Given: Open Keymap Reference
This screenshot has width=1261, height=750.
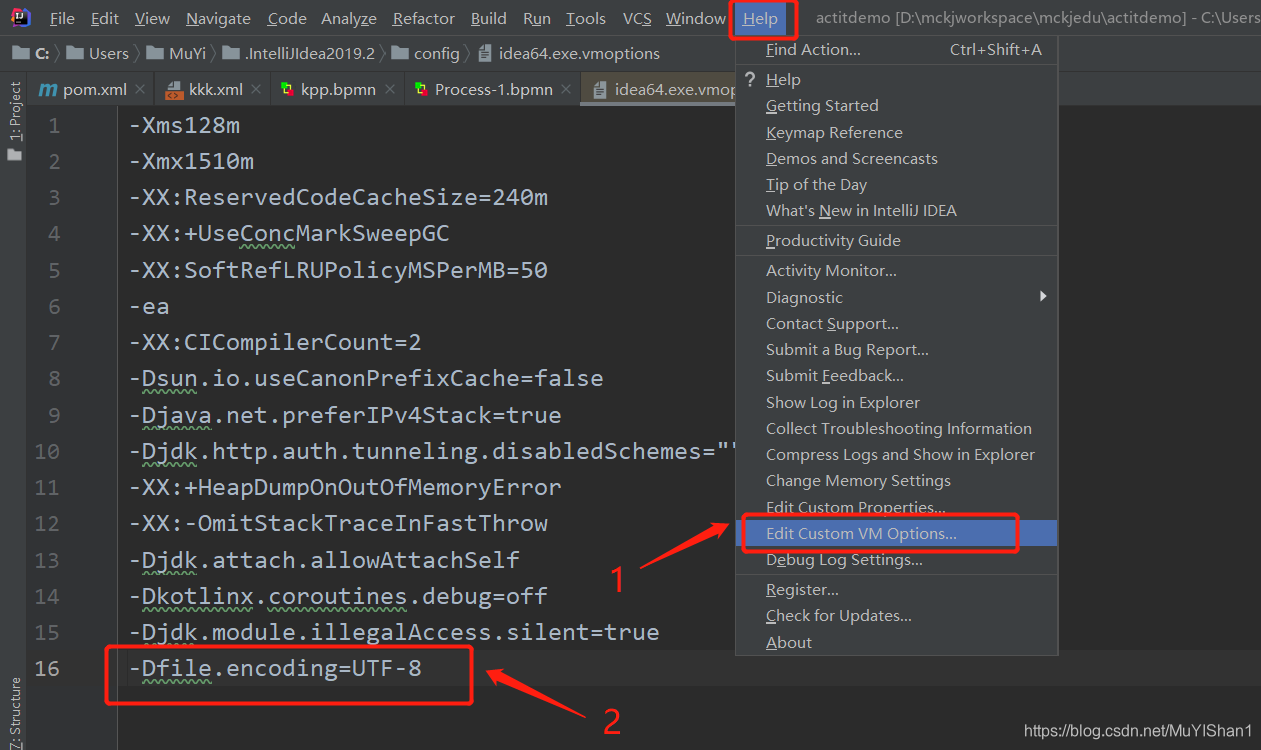Looking at the screenshot, I should tap(896, 132).
